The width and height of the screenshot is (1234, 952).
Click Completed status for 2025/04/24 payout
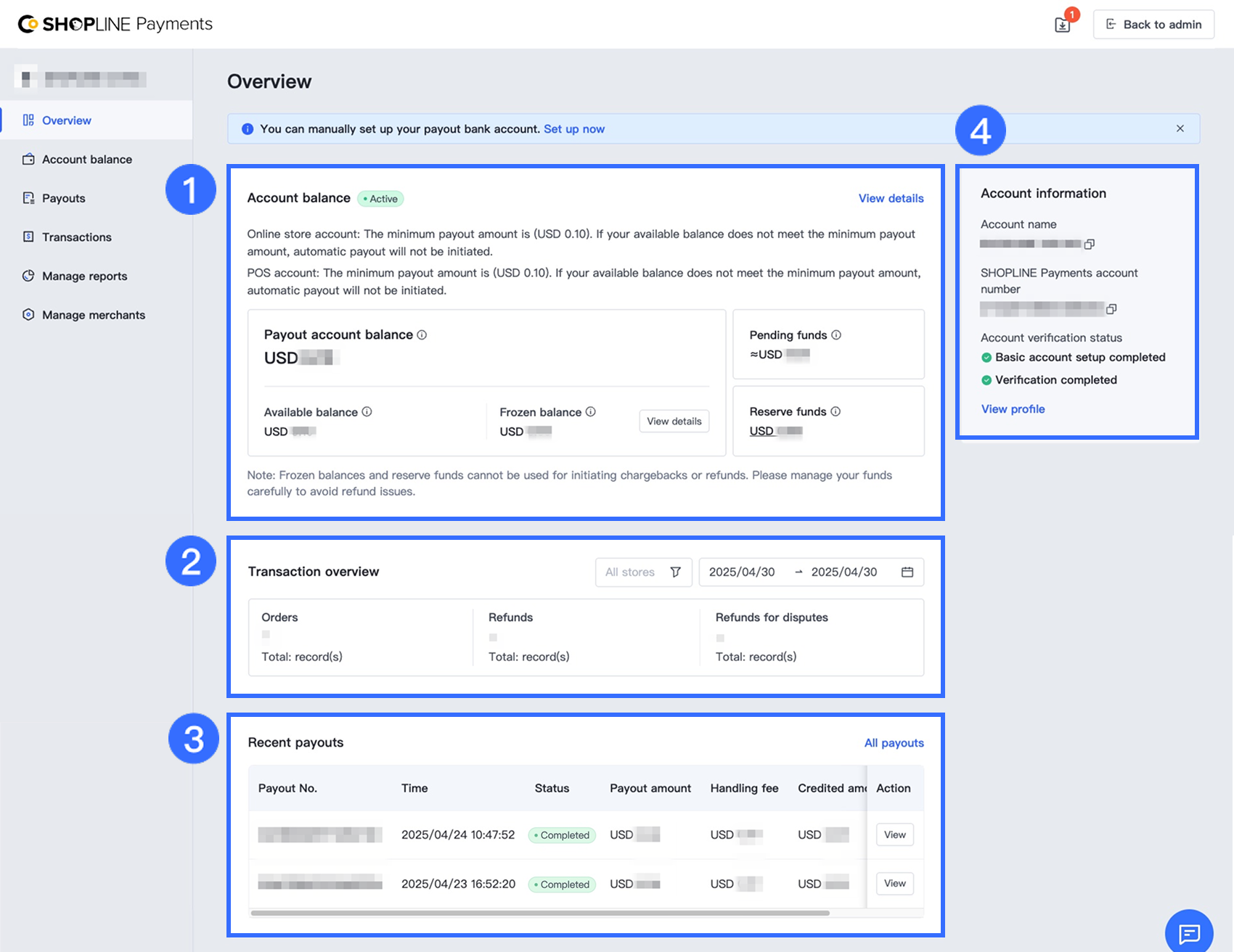pos(562,835)
